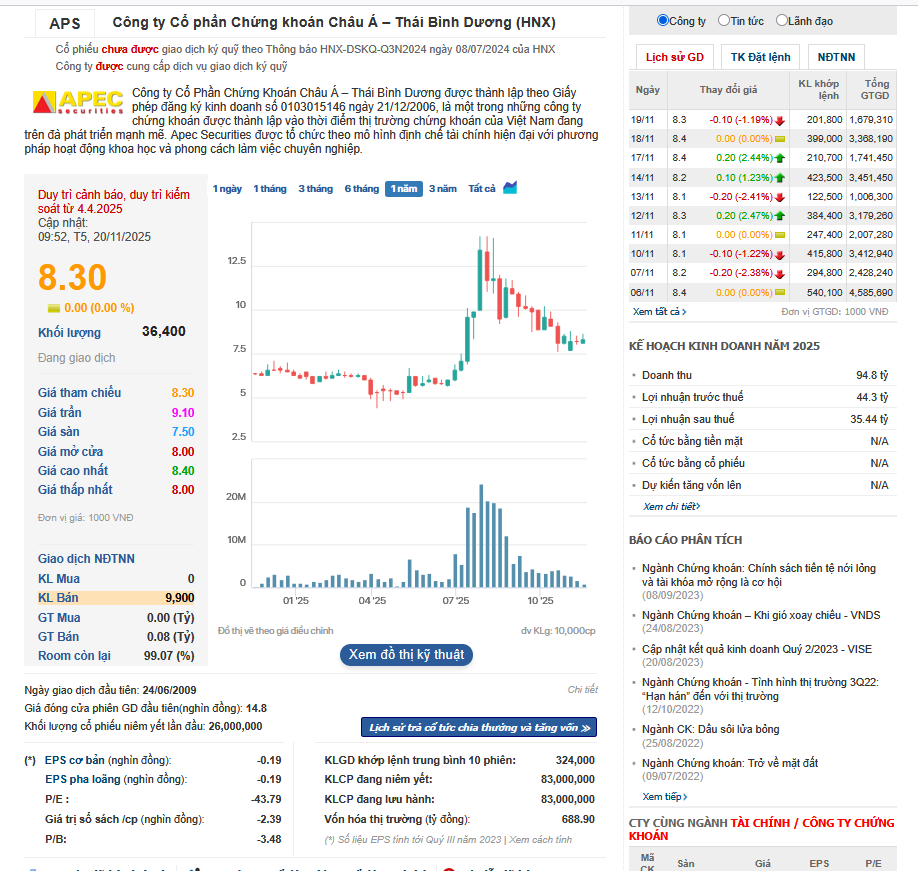Screen dimensions: 918x871
Task: Click Vốn hóa thị trường value 688.90
Action: (578, 819)
